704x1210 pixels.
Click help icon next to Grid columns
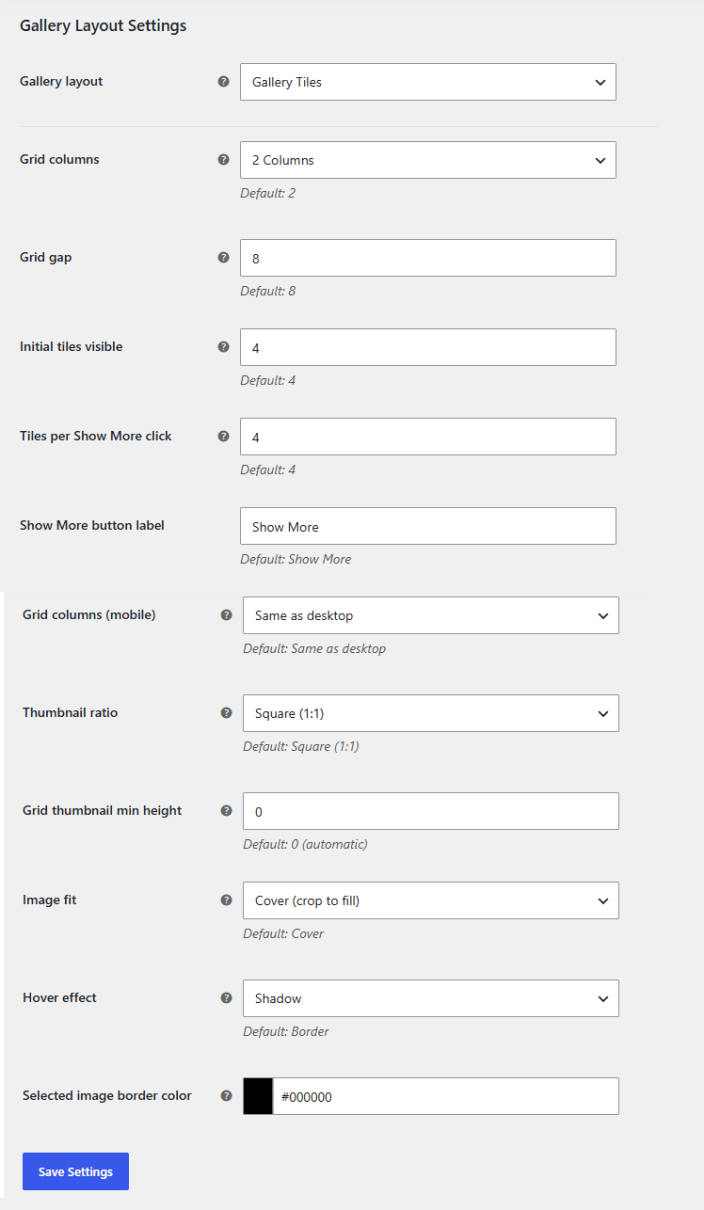click(223, 159)
